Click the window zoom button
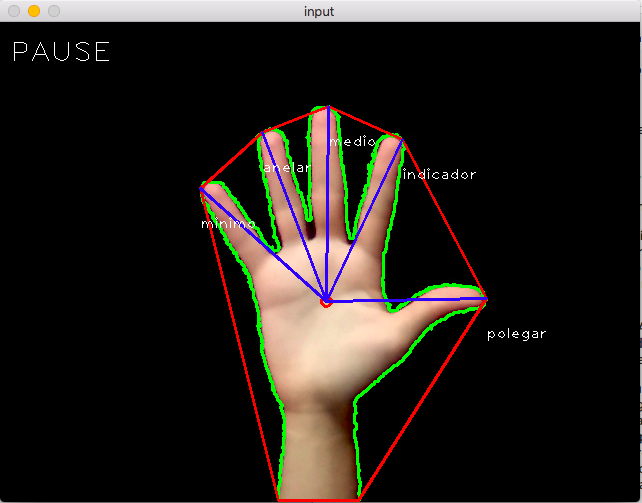This screenshot has width=642, height=503. [53, 11]
